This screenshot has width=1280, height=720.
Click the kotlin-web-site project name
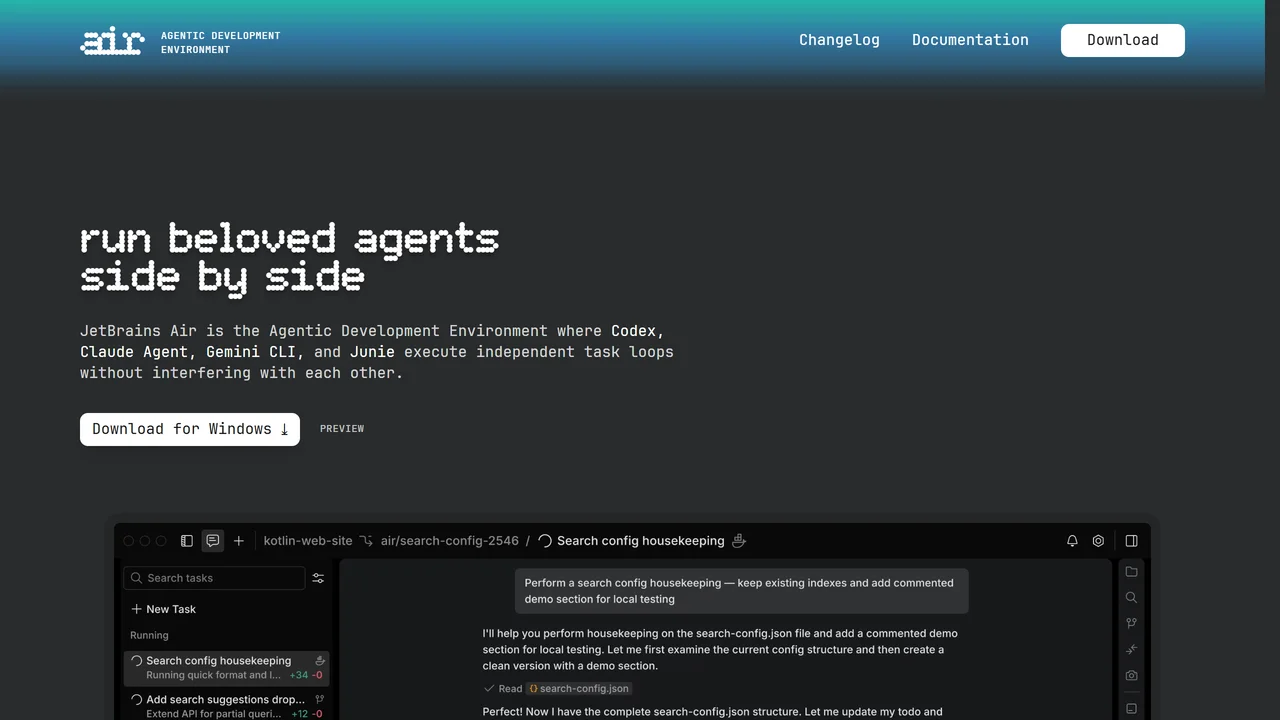click(308, 541)
